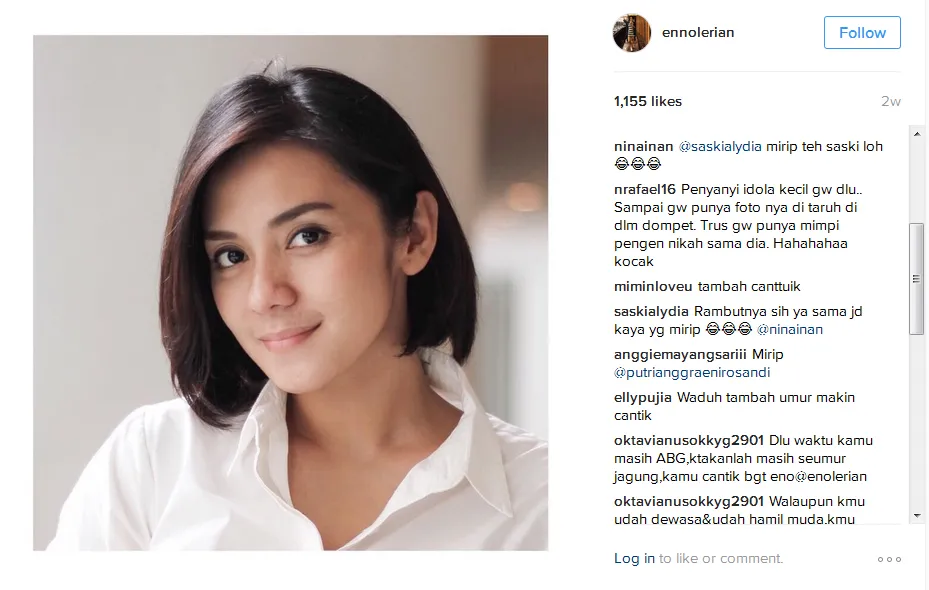
Task: Open commenter ninainan's profile
Action: (643, 146)
